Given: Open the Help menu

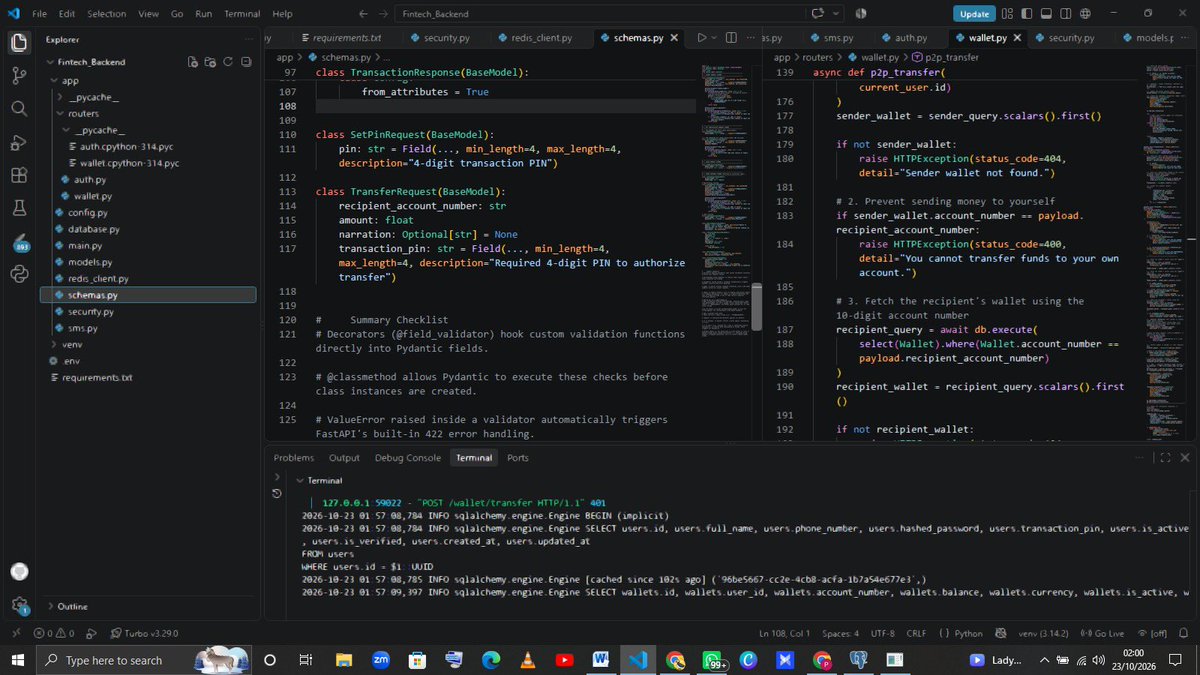Looking at the screenshot, I should pos(283,14).
